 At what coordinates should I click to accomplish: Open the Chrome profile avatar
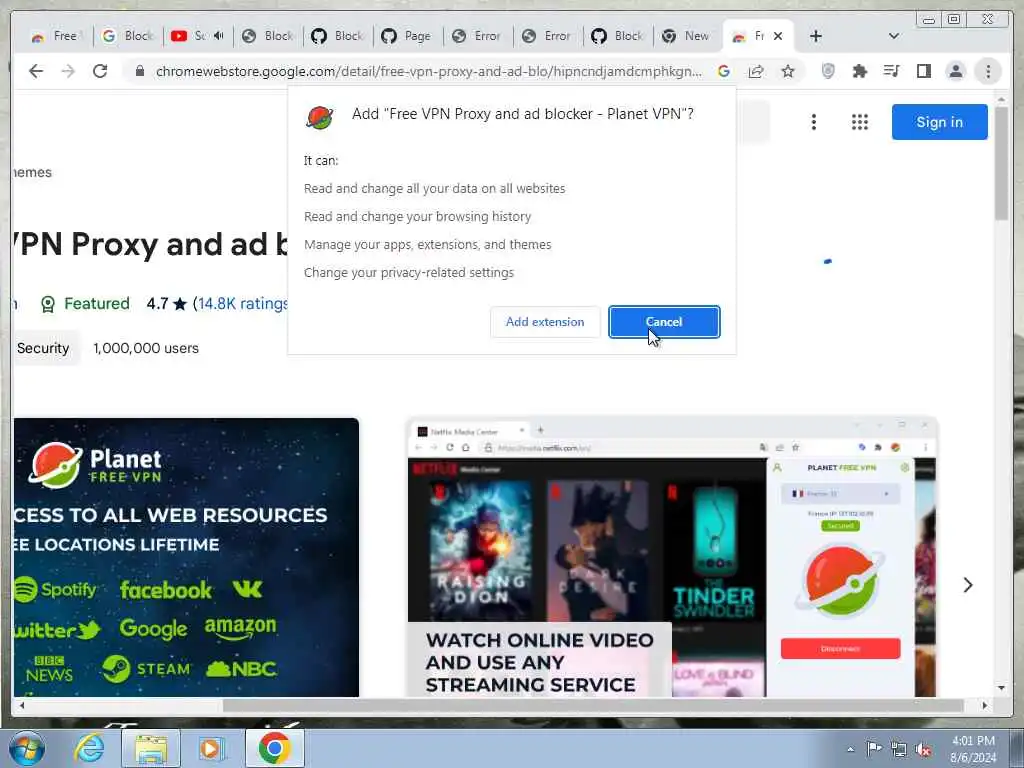(955, 71)
